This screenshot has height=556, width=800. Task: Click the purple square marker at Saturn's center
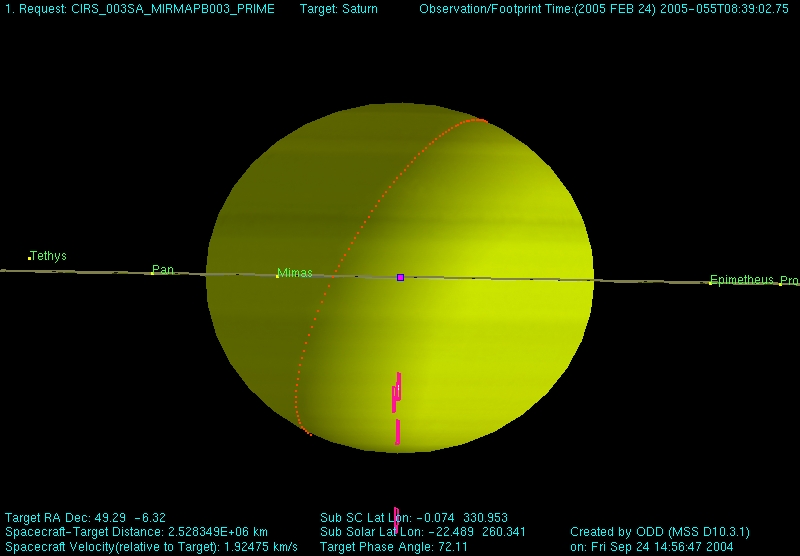(x=400, y=277)
